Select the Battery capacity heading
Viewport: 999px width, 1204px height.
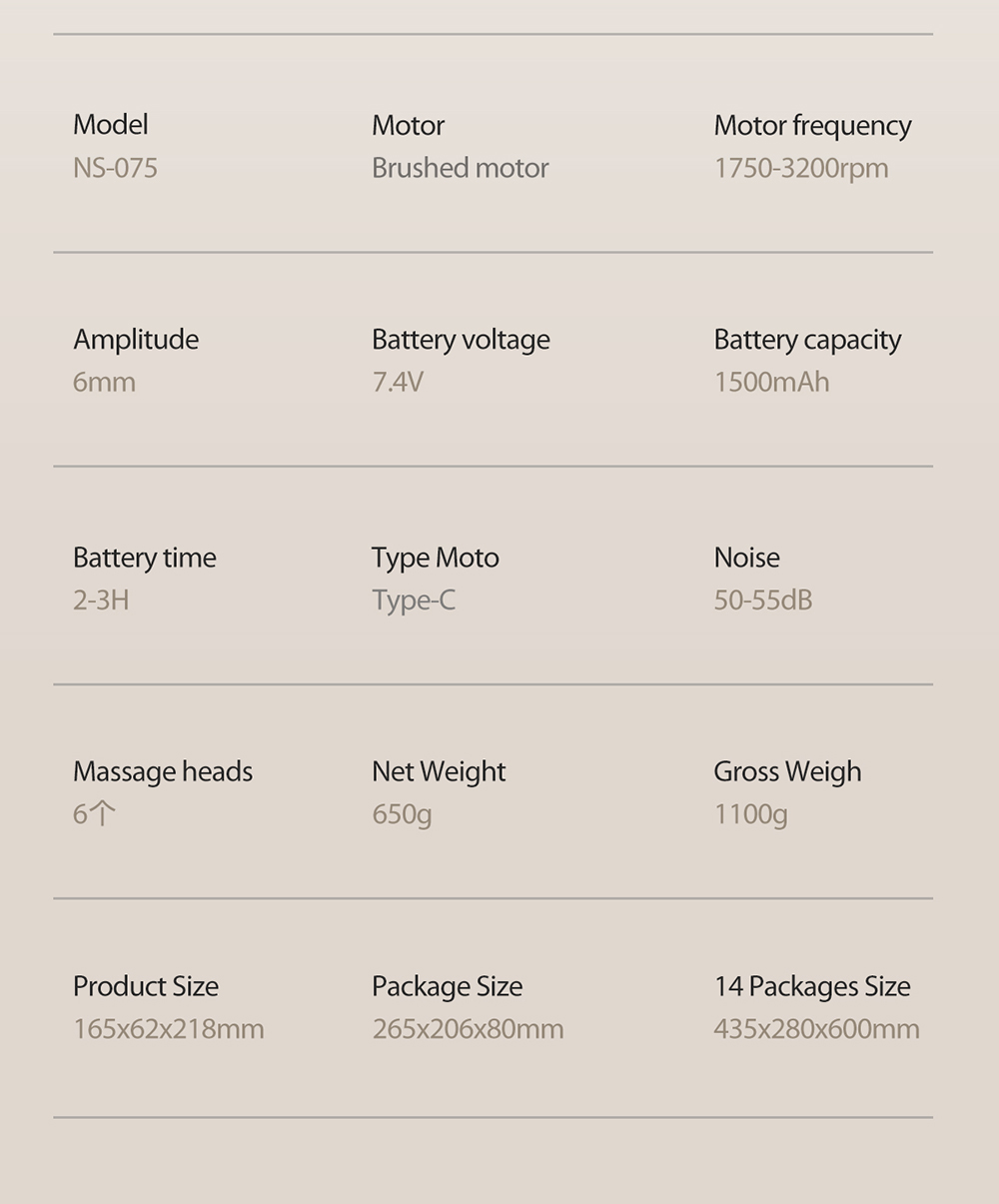point(807,341)
